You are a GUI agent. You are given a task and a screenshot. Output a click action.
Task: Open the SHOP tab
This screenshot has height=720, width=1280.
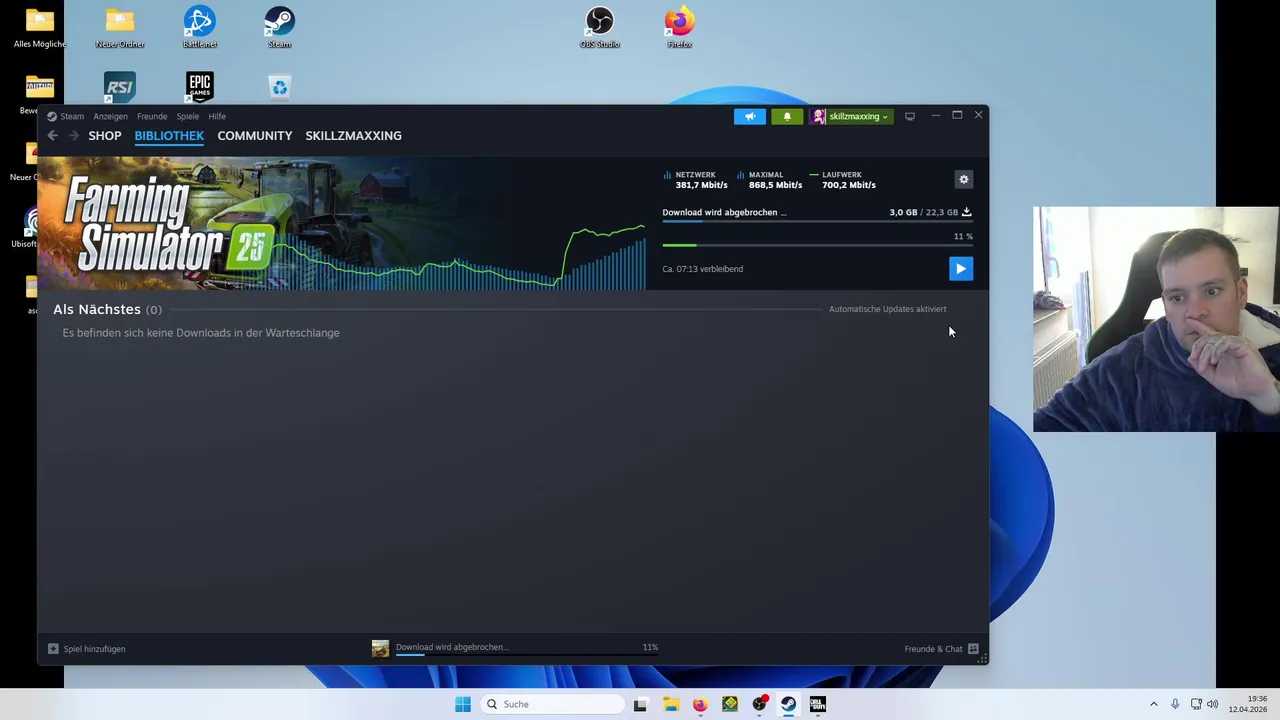point(105,136)
